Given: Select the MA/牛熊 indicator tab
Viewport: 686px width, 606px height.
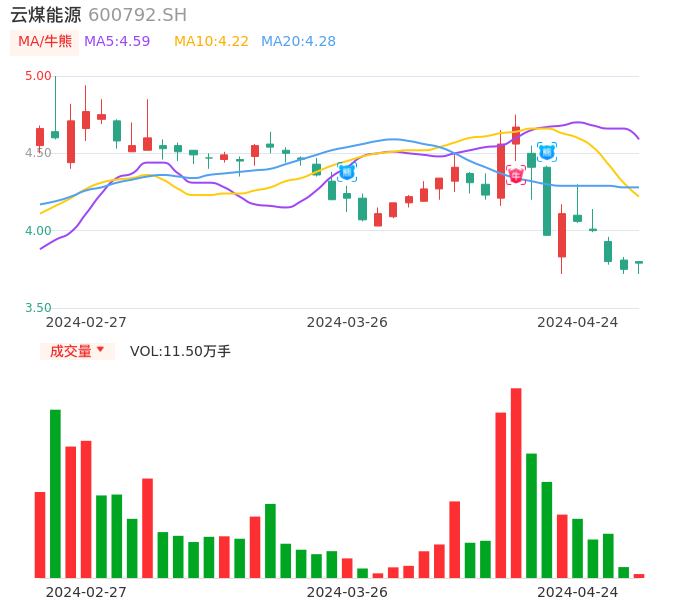Looking at the screenshot, I should click(45, 42).
